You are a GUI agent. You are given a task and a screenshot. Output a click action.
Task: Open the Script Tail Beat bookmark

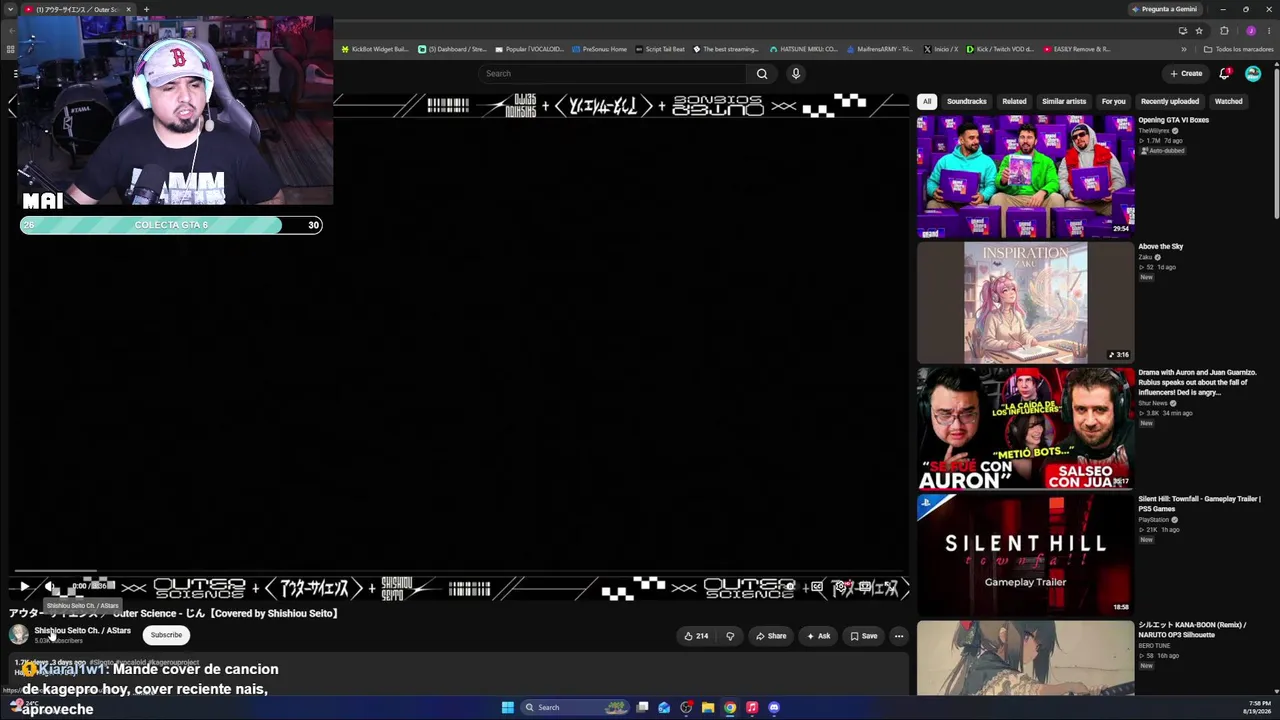tap(660, 49)
